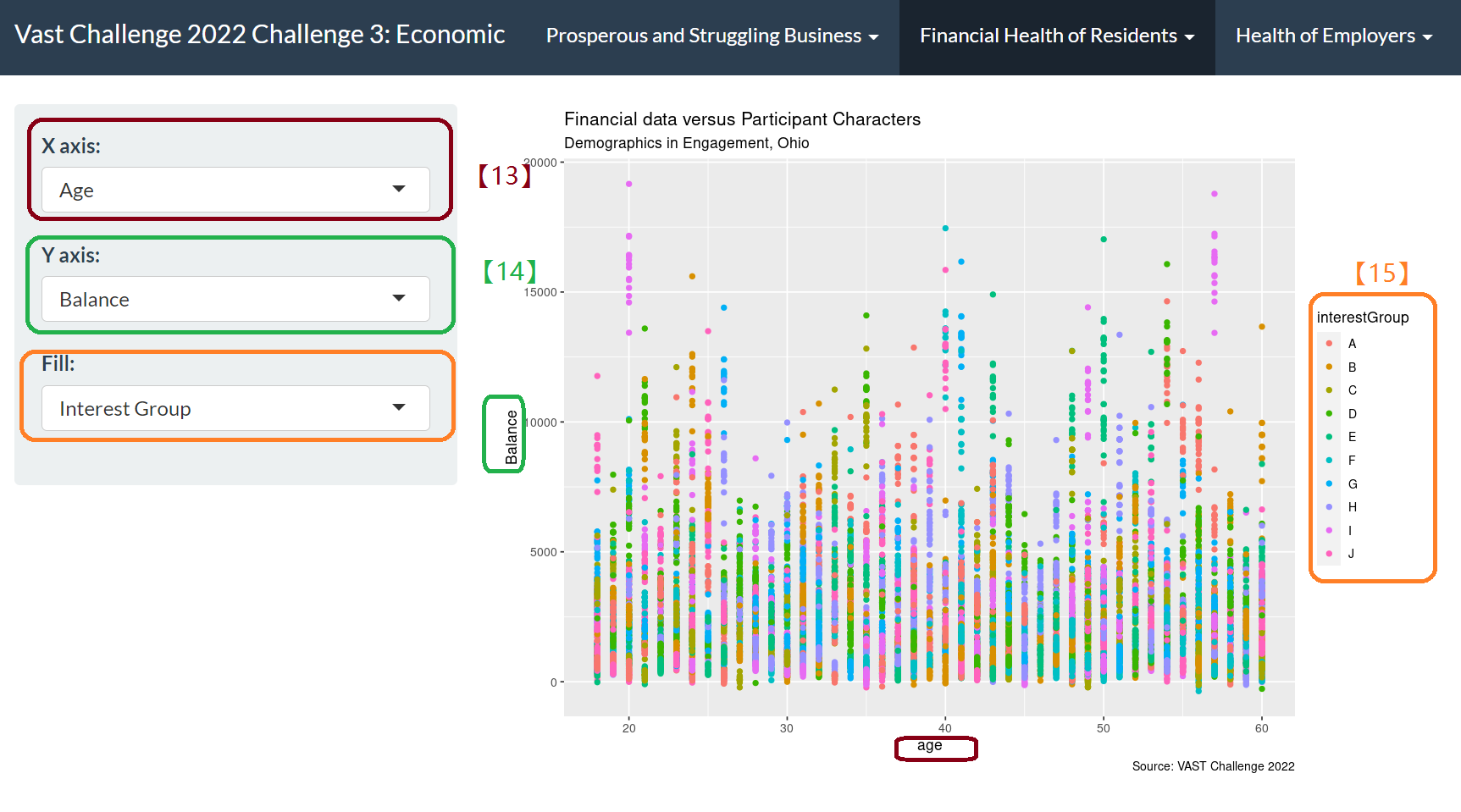Screen dimensions: 1461x812
Task: Open Health of Employers menu
Action: point(1333,36)
